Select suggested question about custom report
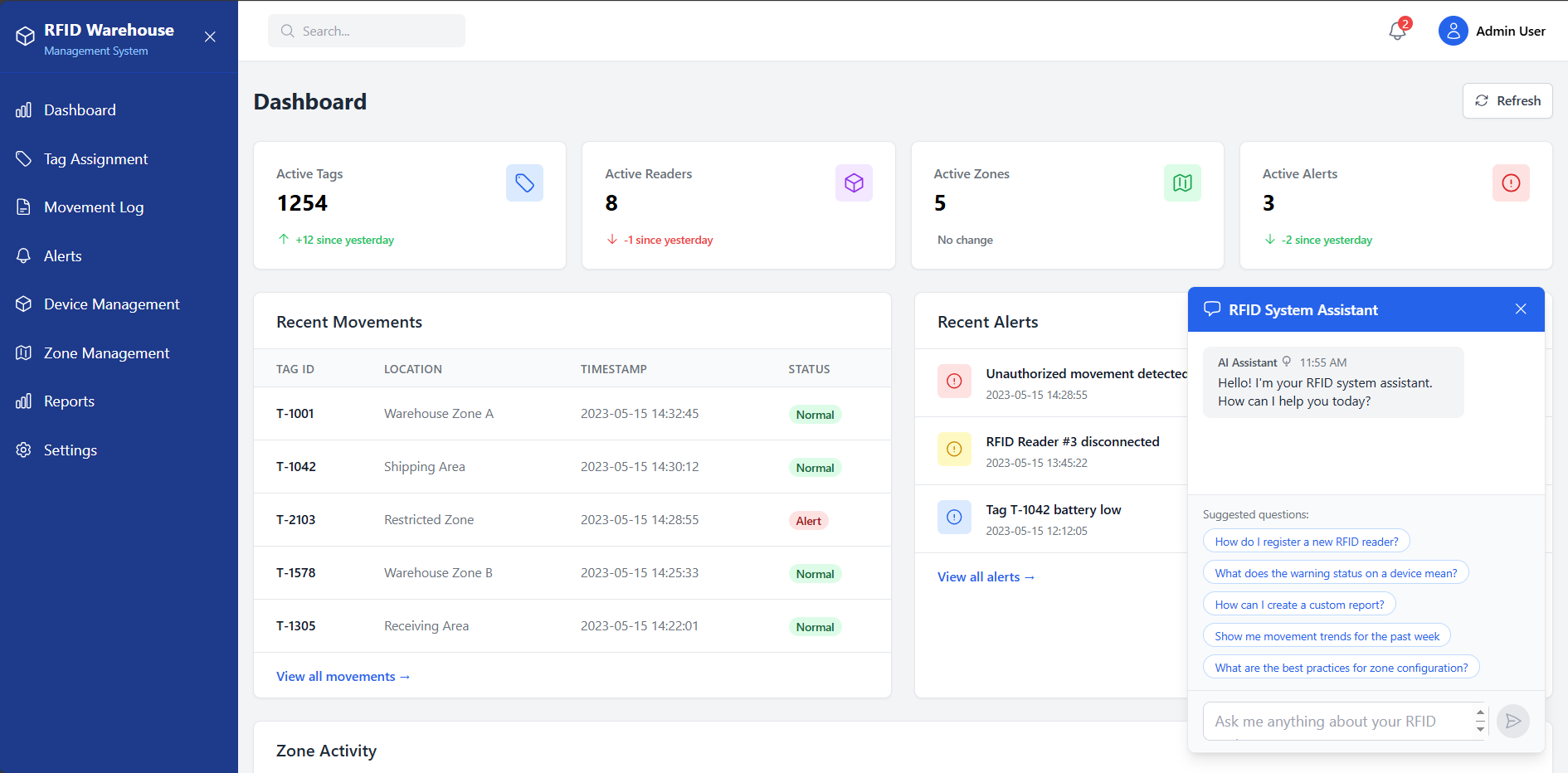1568x773 pixels. 1298,605
